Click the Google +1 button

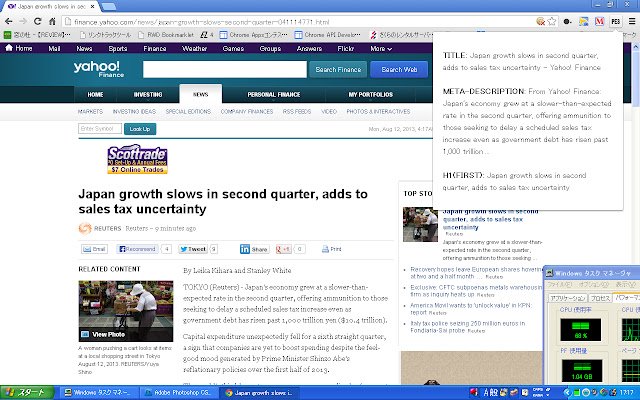pyautogui.click(x=284, y=249)
